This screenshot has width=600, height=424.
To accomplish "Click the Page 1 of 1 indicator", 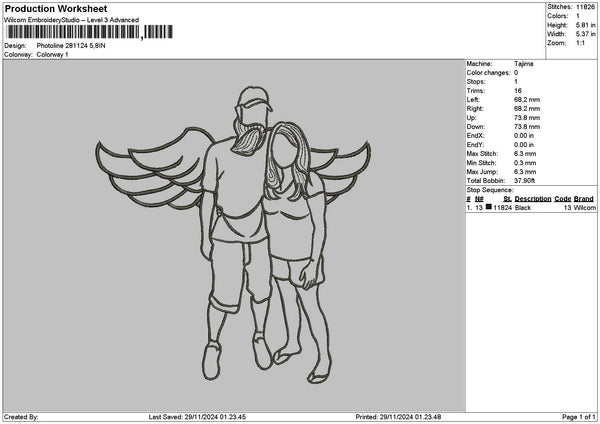I will tap(579, 417).
